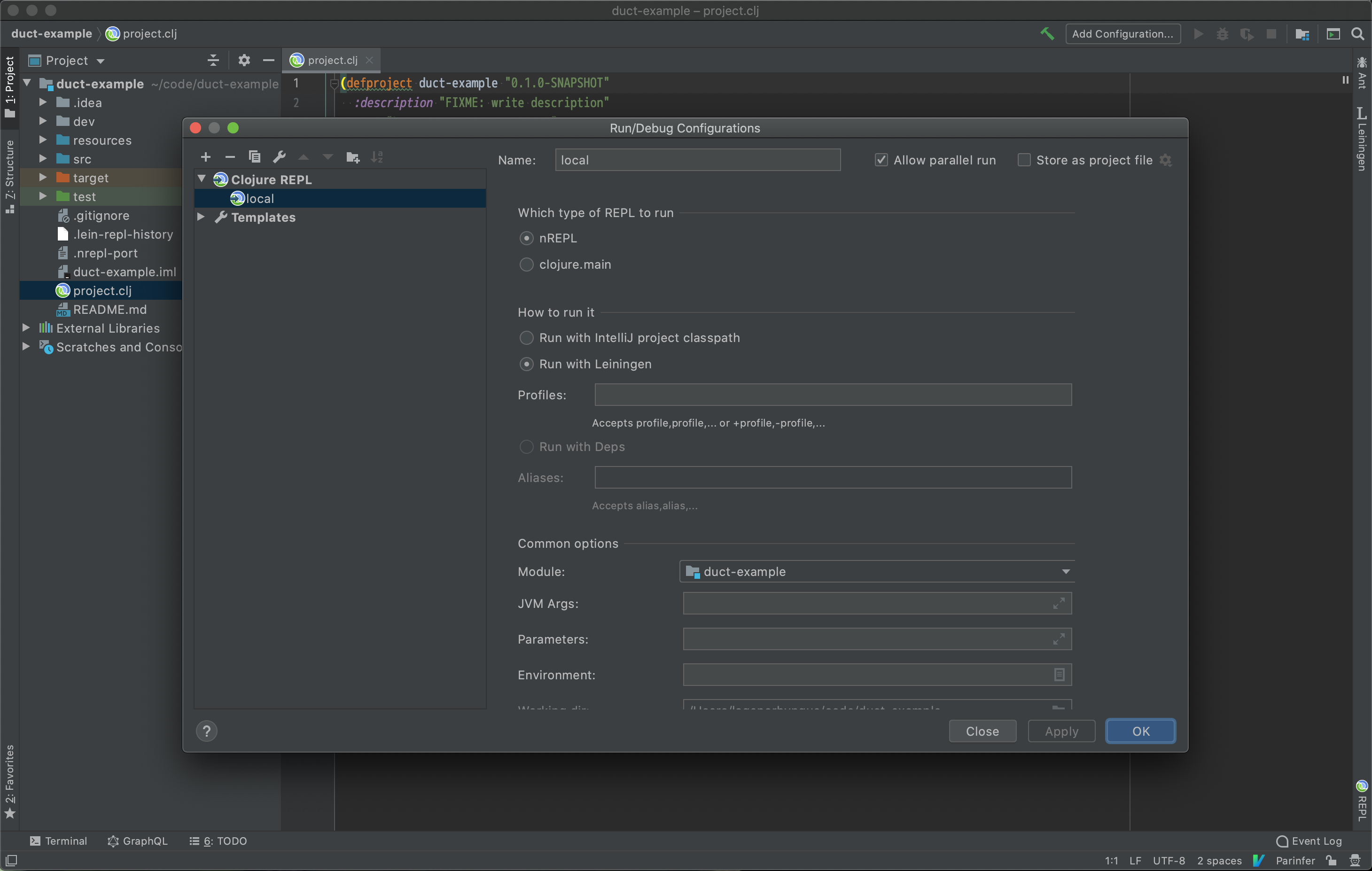
Task: Expand JVM Args field with arrows icon
Action: point(1058,603)
